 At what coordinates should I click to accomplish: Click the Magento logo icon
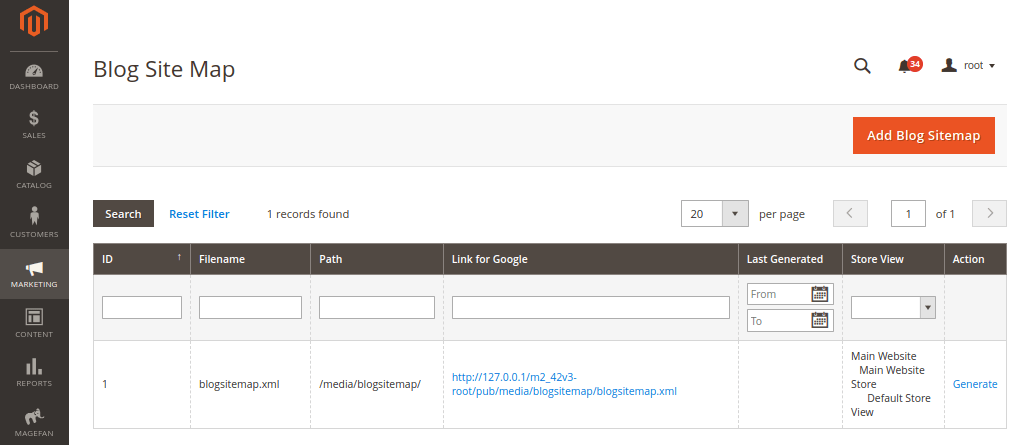coord(34,21)
